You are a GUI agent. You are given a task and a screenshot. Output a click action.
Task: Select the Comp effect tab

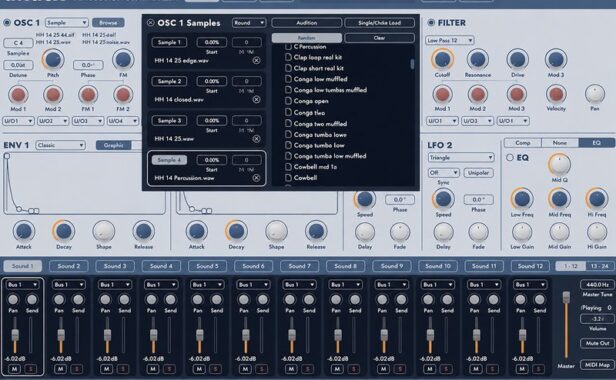tap(522, 143)
